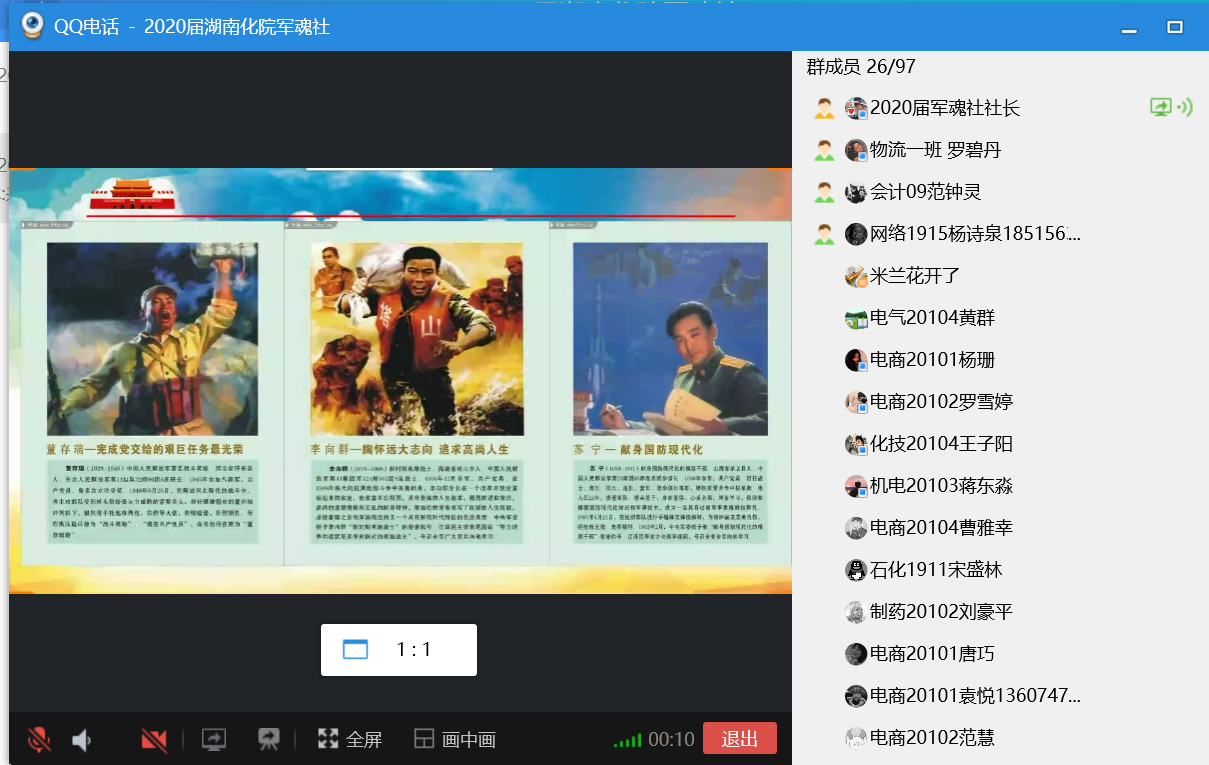Click the screen share monitor icon
The image size is (1209, 765).
point(214,740)
